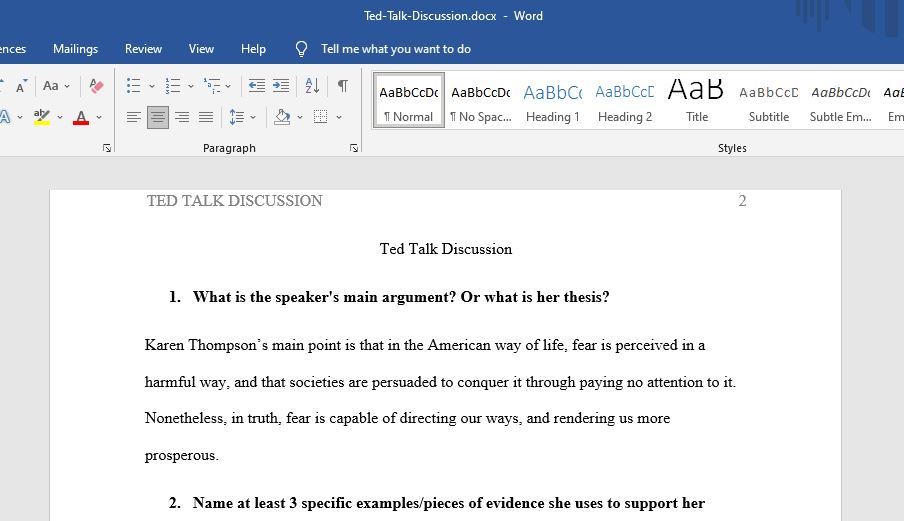Increase paragraph indent
This screenshot has width=904, height=521.
[281, 86]
